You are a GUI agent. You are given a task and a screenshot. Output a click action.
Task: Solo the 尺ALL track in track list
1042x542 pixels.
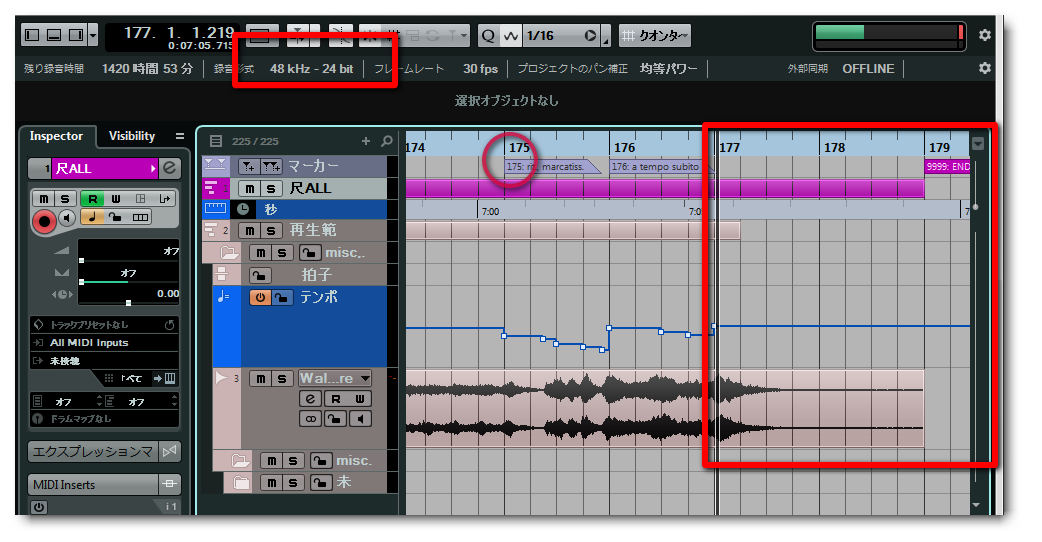point(270,189)
